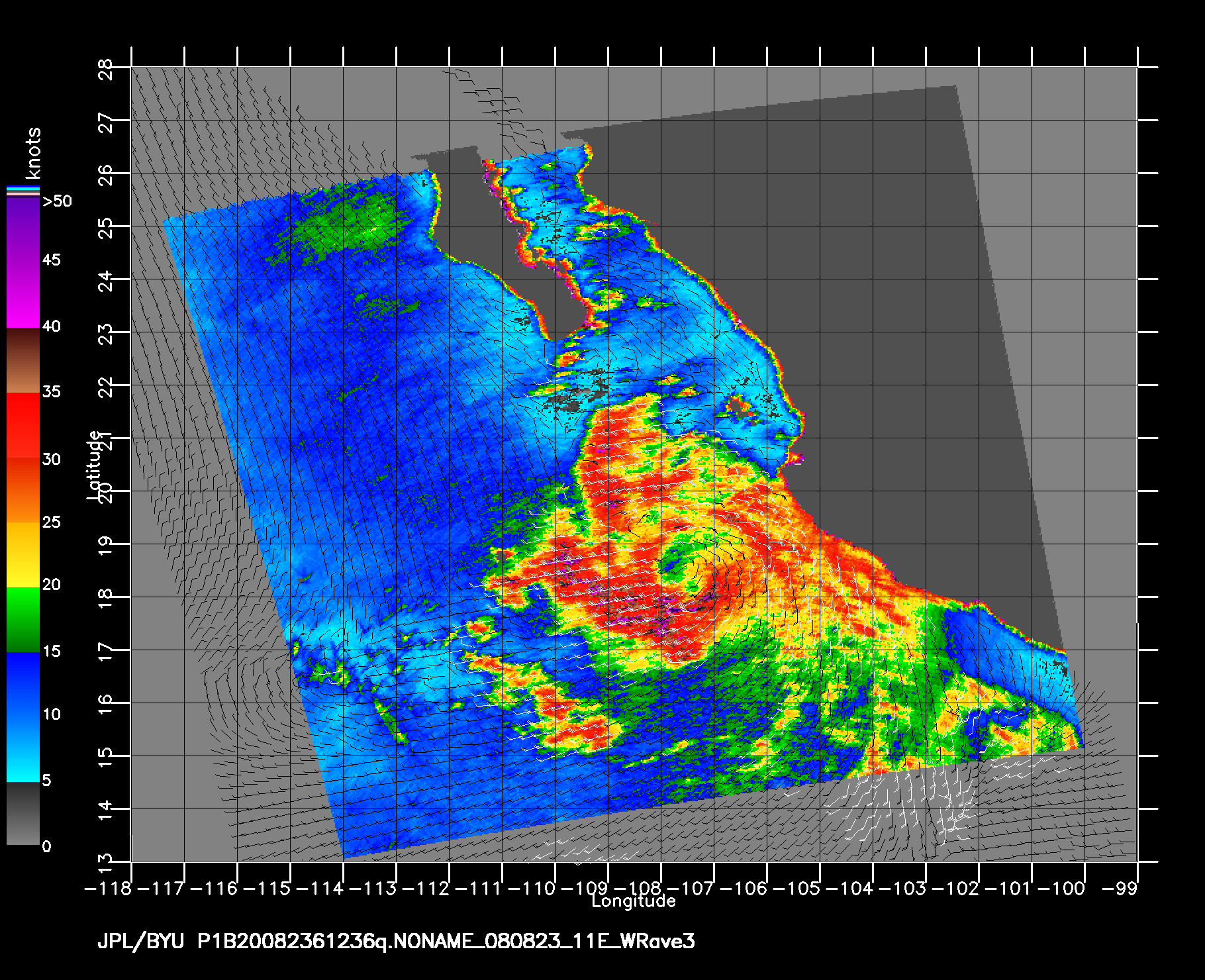Click the latitude axis tick label "28"
Image resolution: width=1205 pixels, height=980 pixels.
point(106,69)
